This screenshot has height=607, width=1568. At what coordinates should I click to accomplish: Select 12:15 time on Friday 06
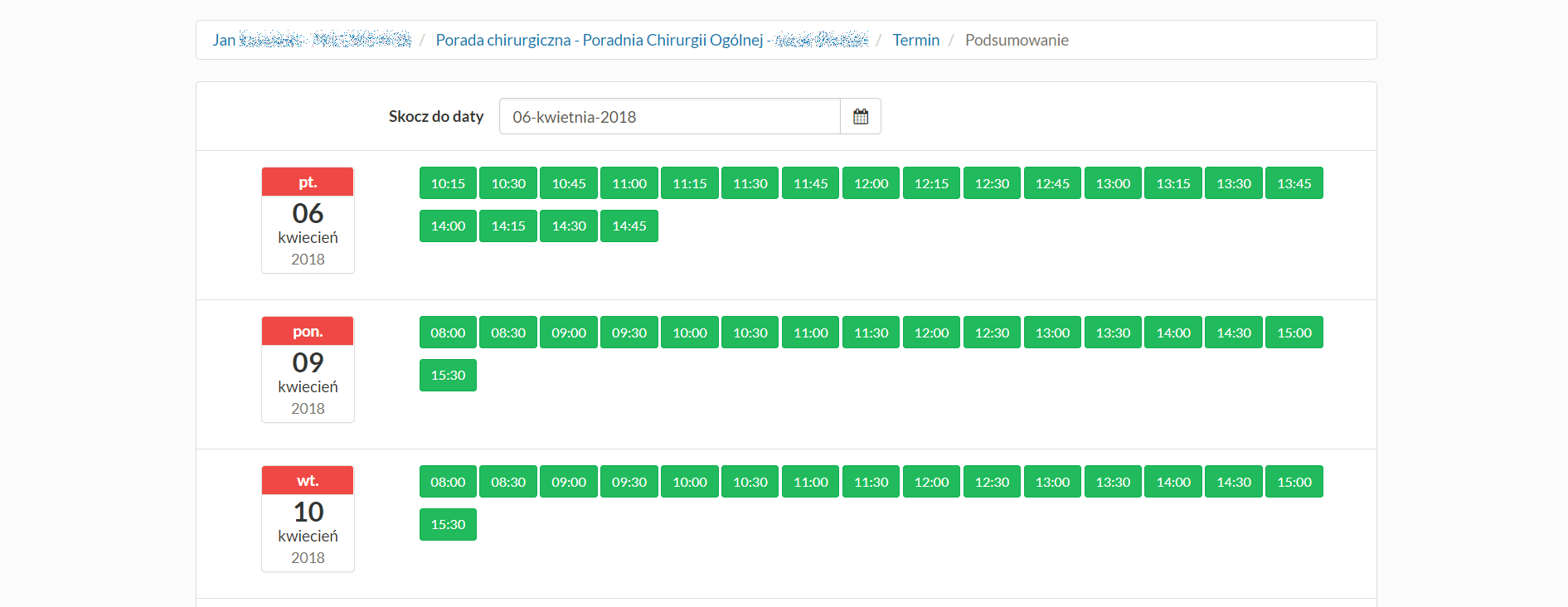coord(931,183)
